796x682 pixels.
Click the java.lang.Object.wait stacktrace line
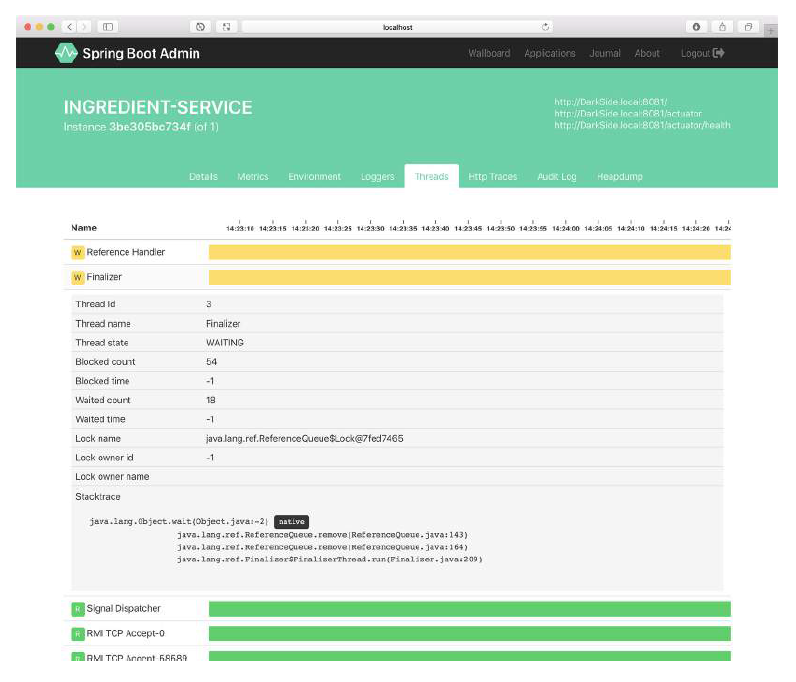pos(179,522)
